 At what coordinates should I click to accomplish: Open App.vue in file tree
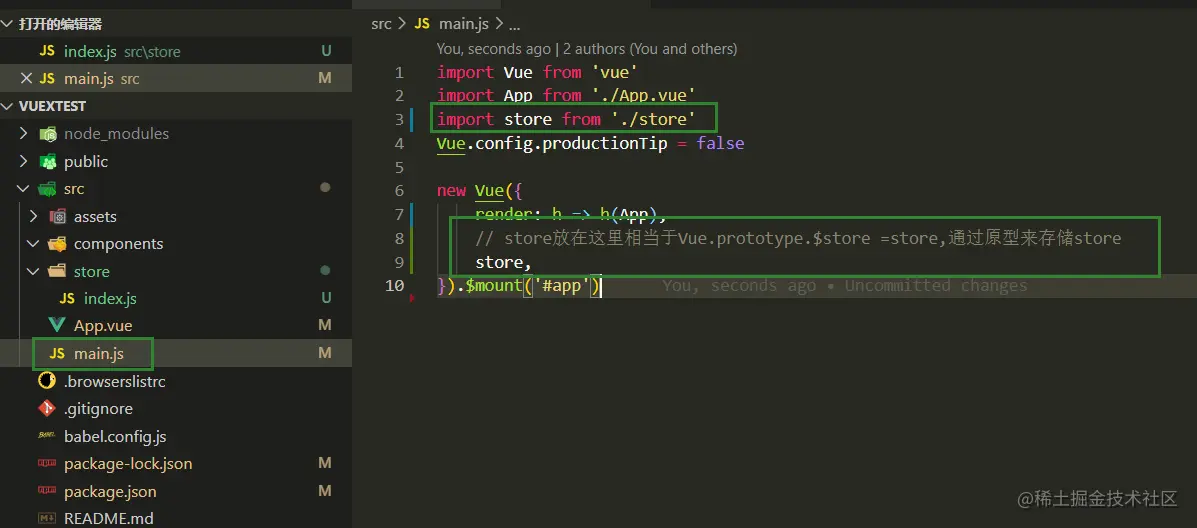(x=103, y=326)
